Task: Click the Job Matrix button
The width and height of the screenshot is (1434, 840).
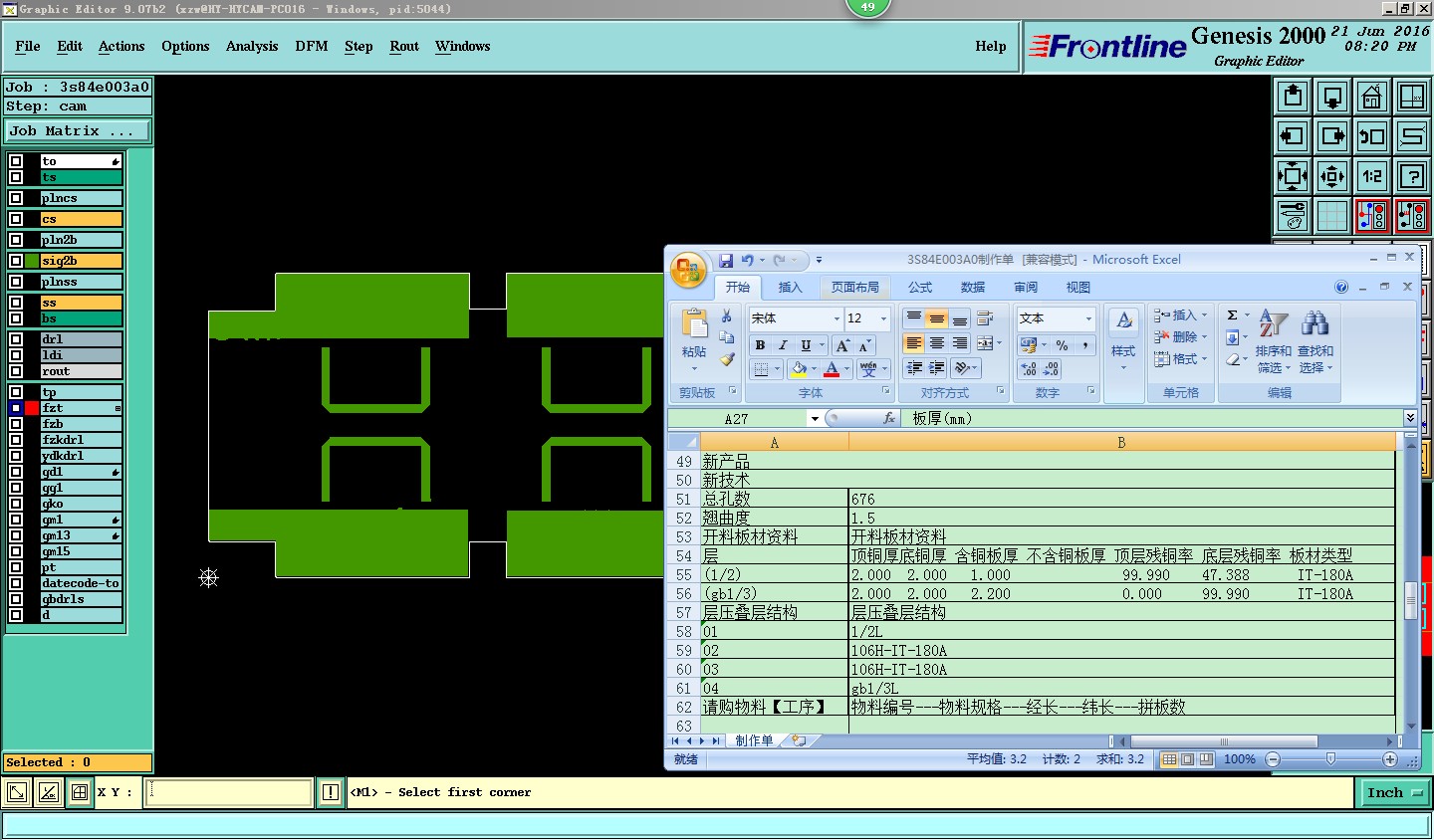Action: click(x=77, y=131)
